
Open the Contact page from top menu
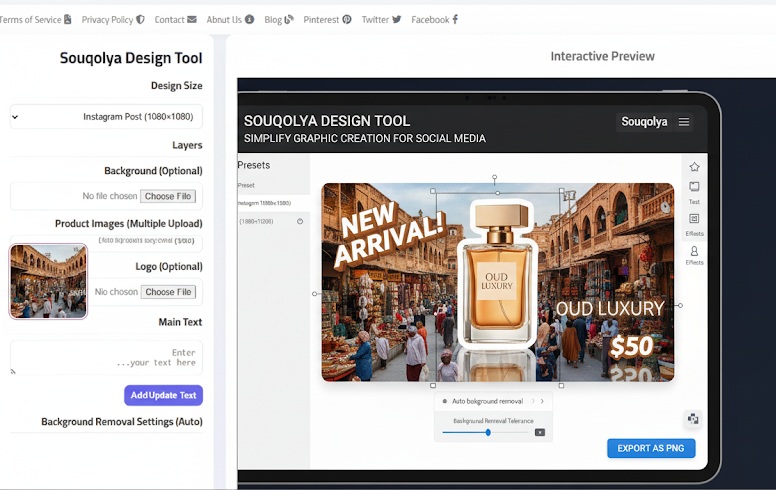(175, 19)
